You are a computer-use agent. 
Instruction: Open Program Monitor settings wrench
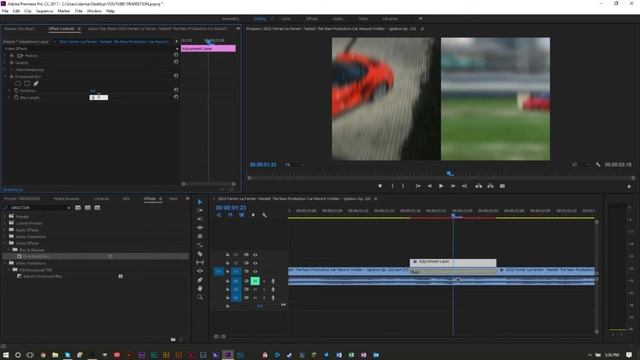coord(598,164)
